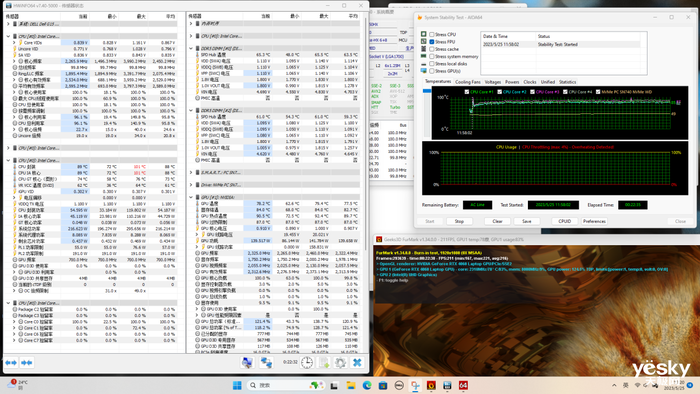The width and height of the screenshot is (700, 394).
Task: Click the FurMark taskbar icon
Action: point(431,386)
